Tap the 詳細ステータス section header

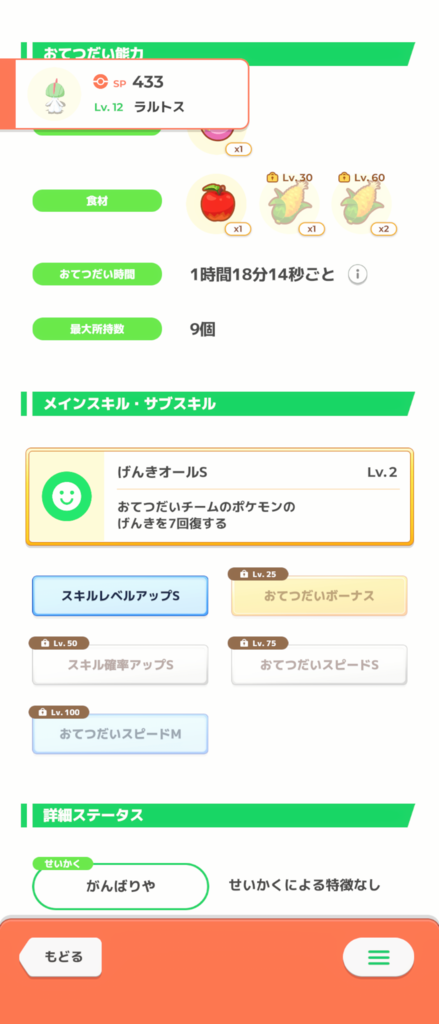218,816
